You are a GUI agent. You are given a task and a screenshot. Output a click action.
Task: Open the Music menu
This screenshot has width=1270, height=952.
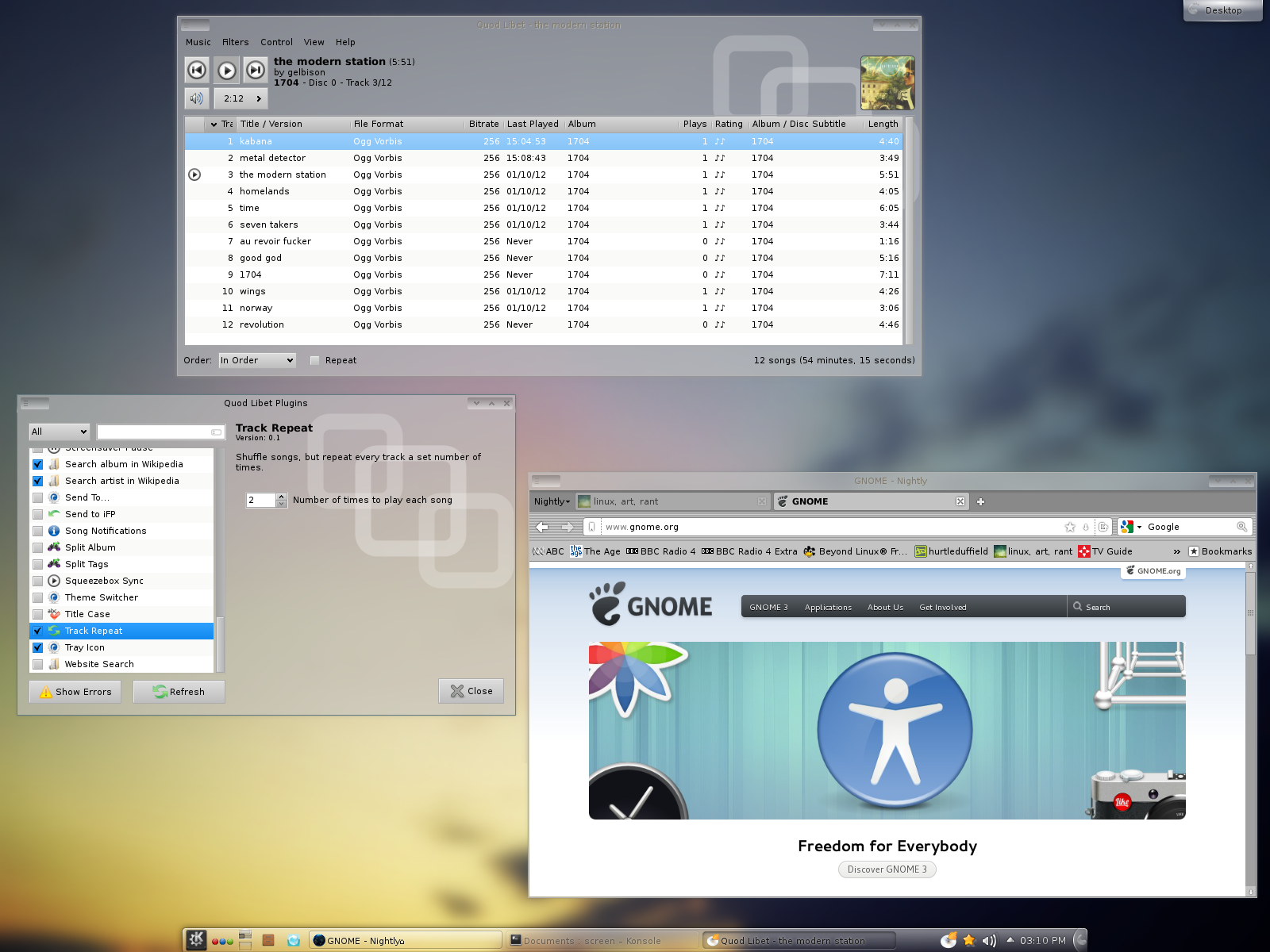point(198,42)
